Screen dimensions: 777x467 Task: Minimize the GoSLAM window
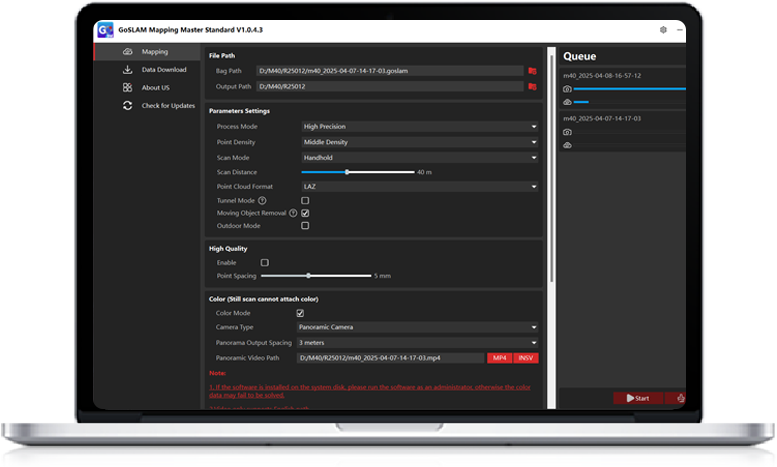680,30
